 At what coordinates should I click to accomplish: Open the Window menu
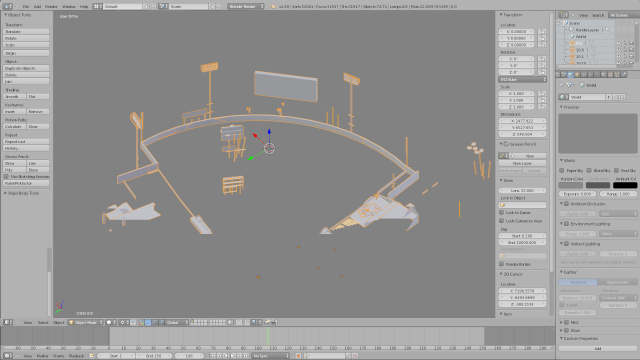[x=69, y=7]
